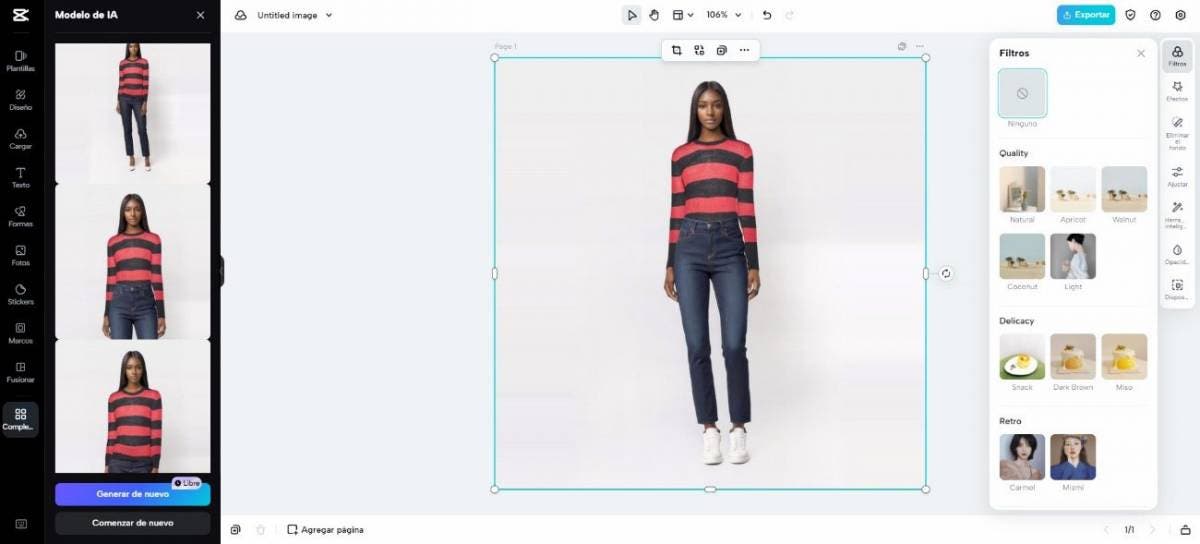Open Untitled image name dropdown
Screen dimensions: 1200x544
click(294, 15)
